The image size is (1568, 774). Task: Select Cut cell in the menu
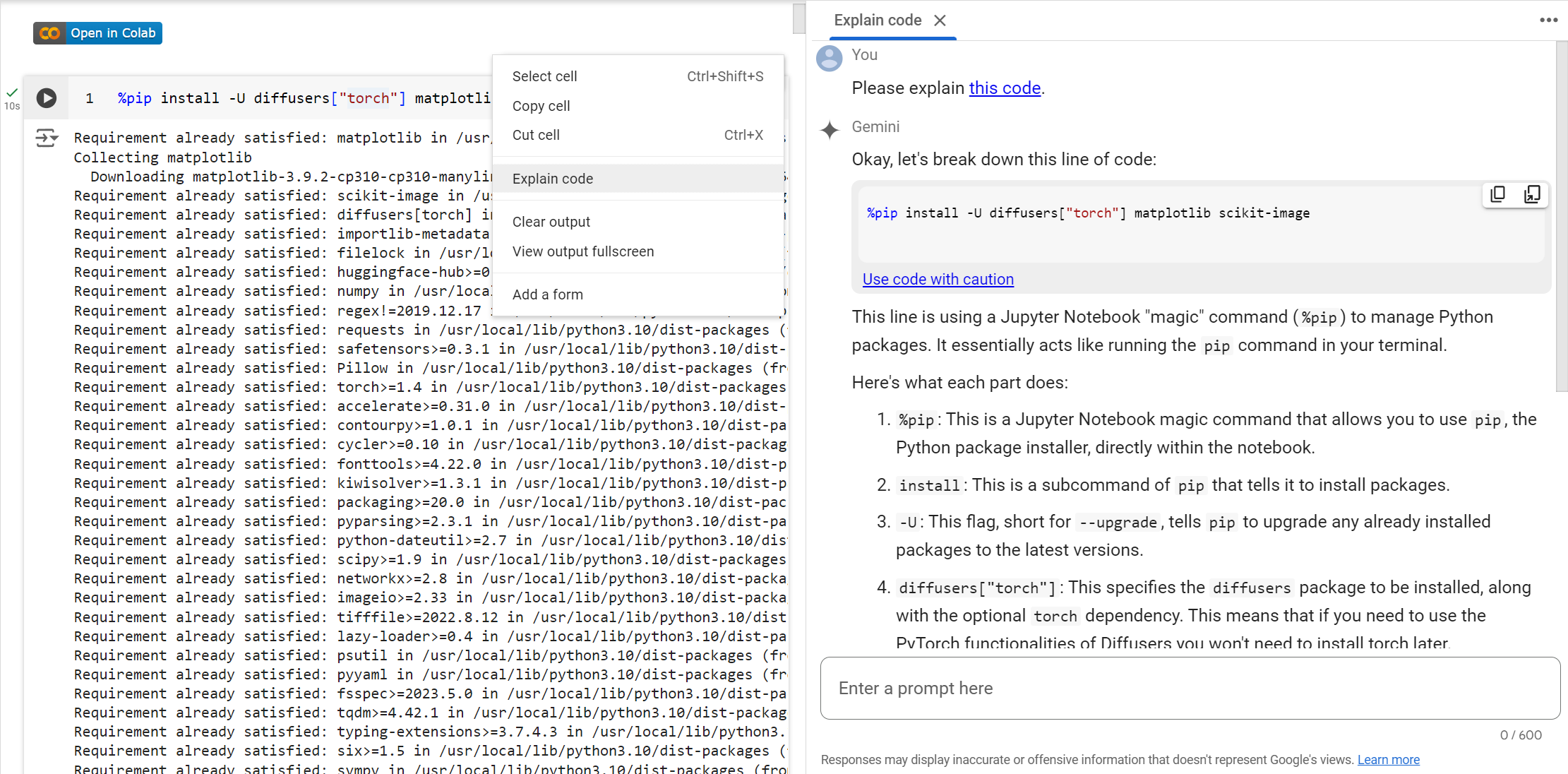click(x=536, y=135)
